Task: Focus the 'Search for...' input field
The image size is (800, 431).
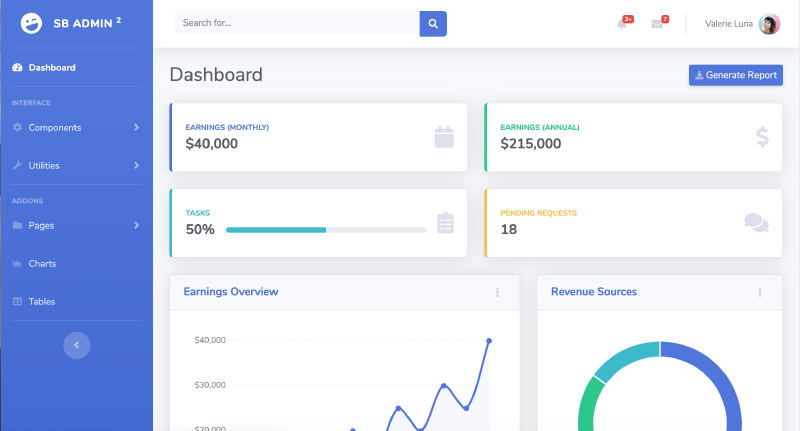Action: pyautogui.click(x=296, y=23)
